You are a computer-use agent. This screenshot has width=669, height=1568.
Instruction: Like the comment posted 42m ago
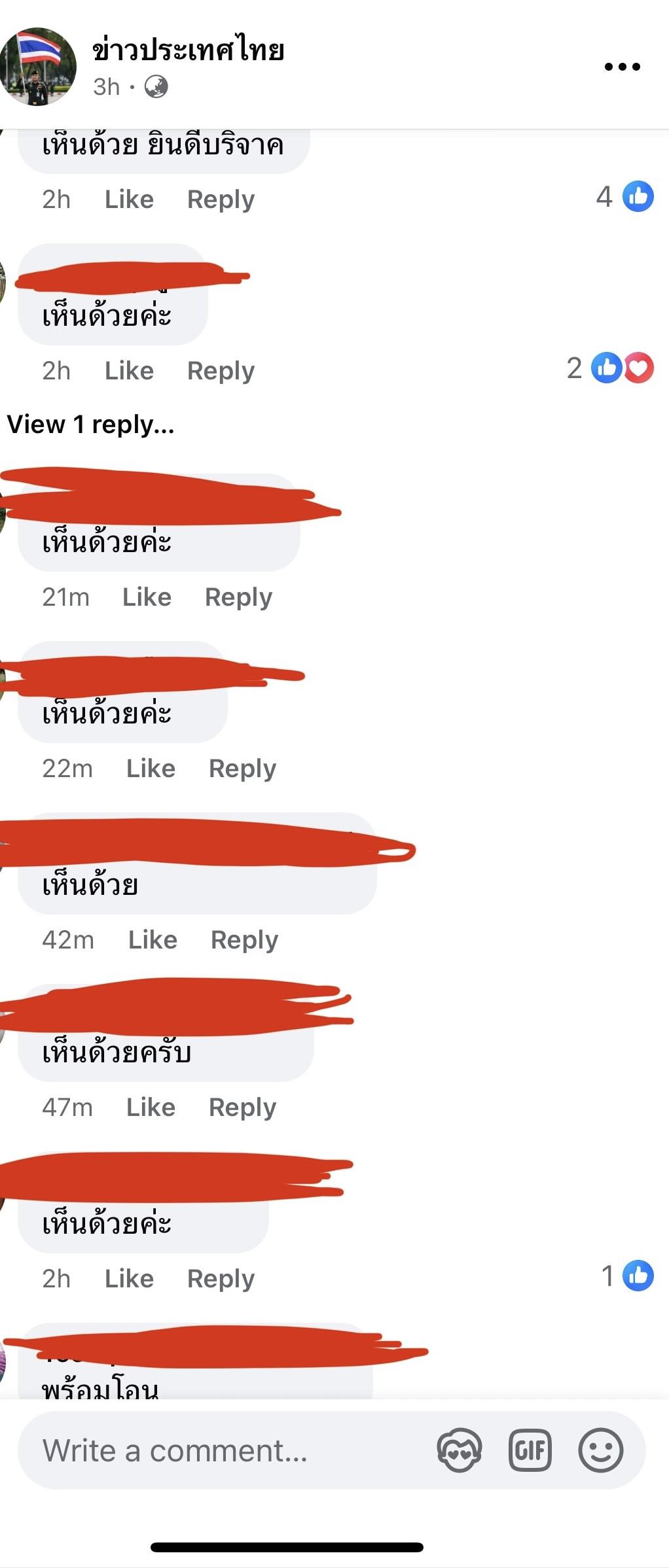point(153,940)
